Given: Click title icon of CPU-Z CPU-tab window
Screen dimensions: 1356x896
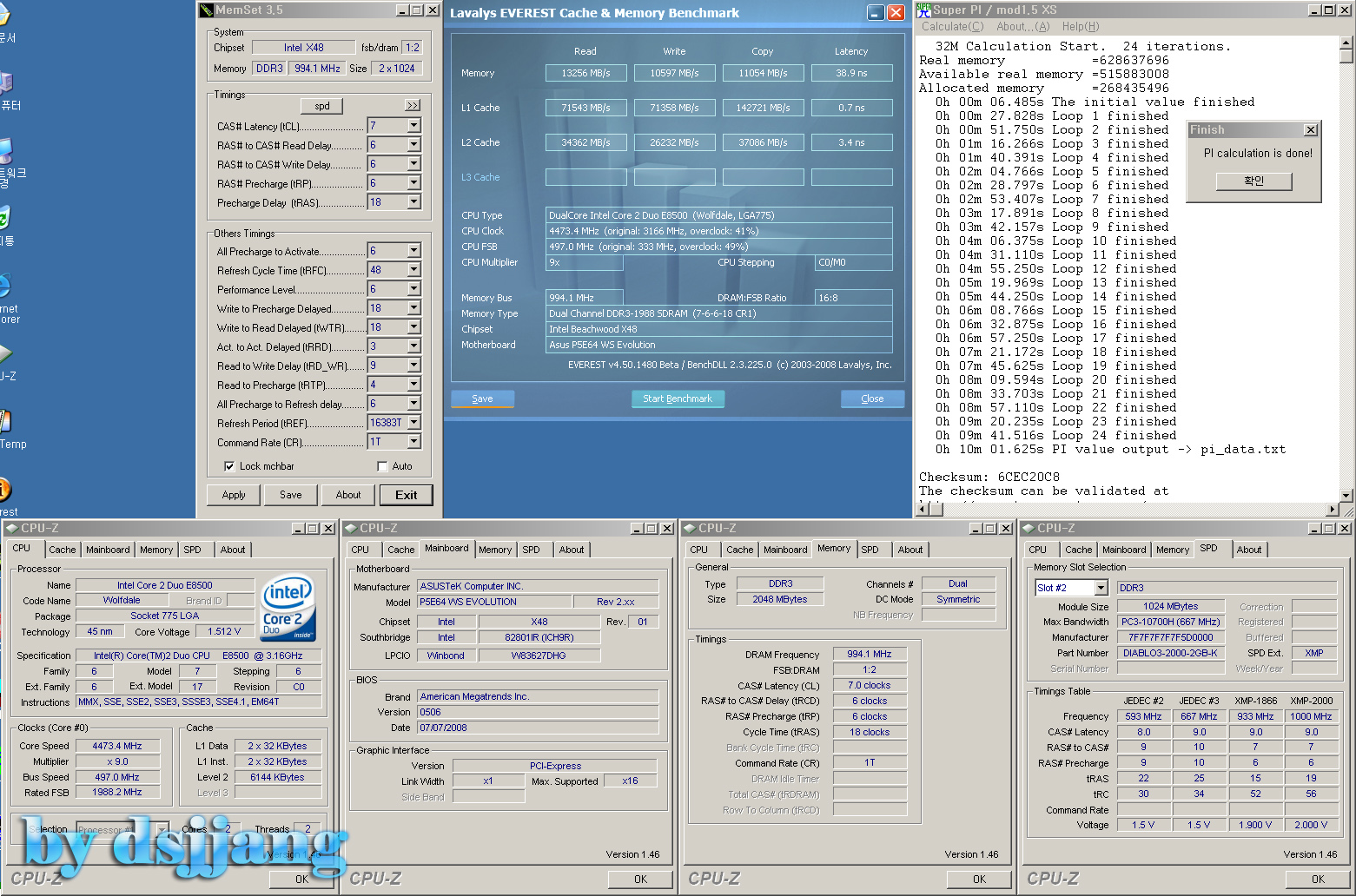Looking at the screenshot, I should [11, 528].
